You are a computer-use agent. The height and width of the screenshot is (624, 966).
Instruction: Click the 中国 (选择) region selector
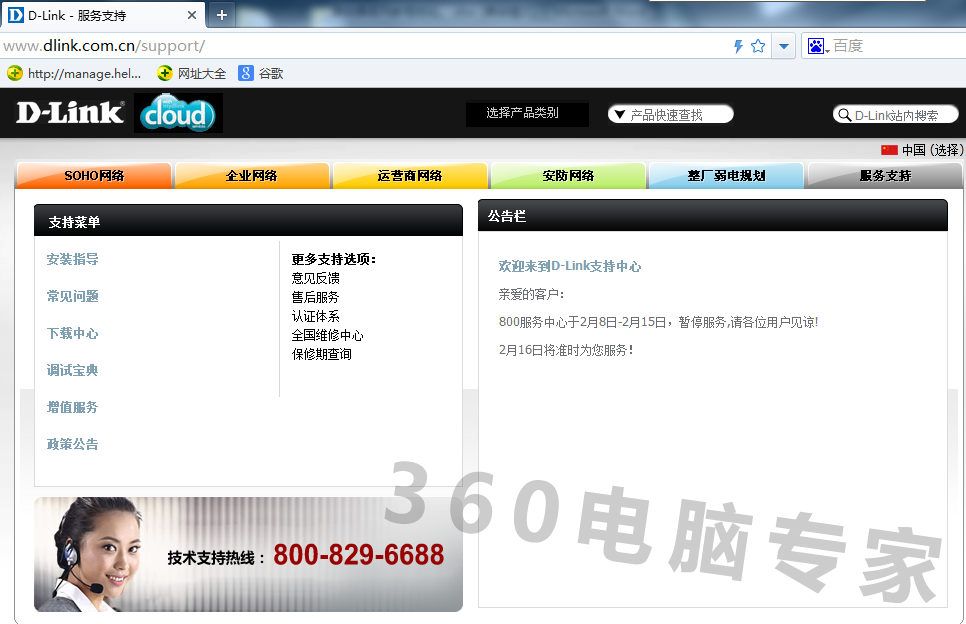[x=932, y=150]
